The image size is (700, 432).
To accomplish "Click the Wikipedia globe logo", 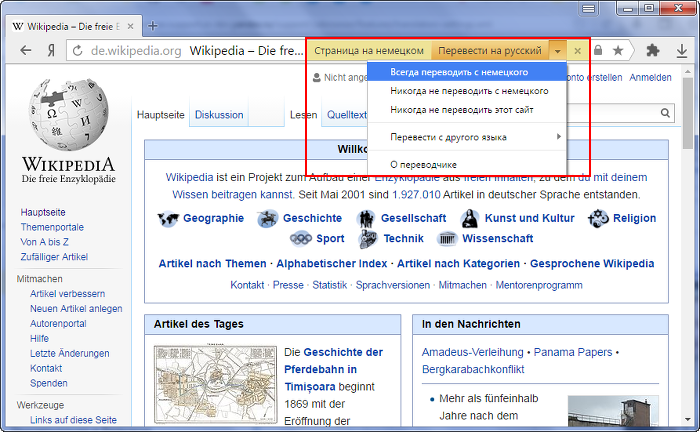I will 68,115.
